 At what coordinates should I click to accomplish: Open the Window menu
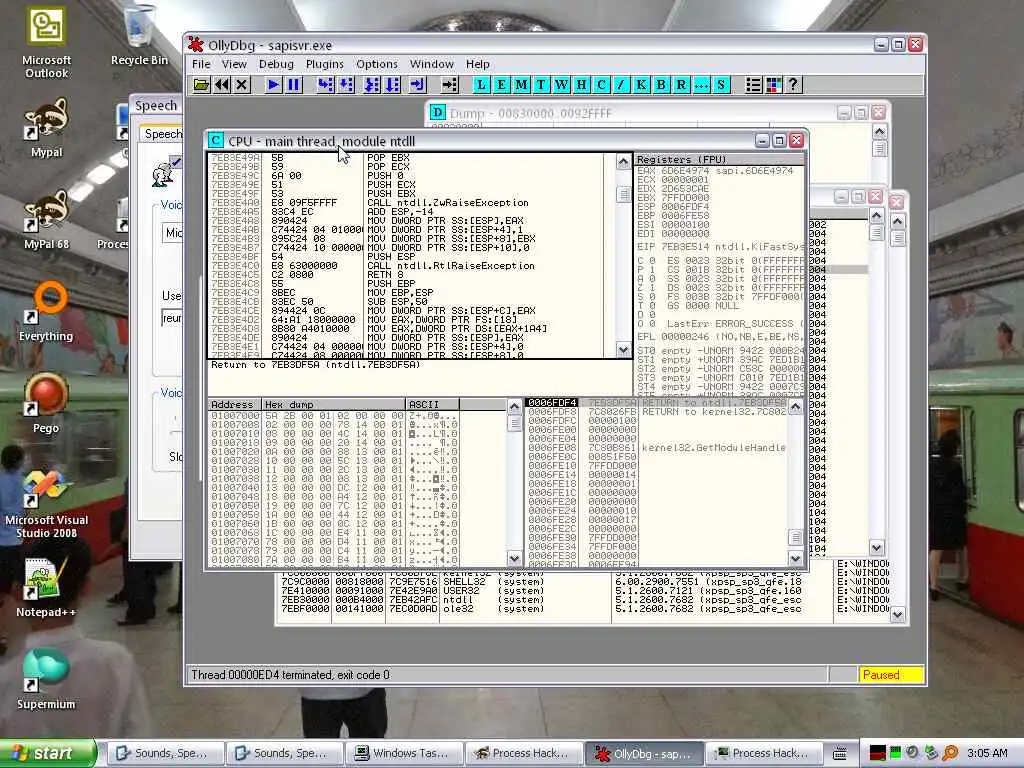click(x=432, y=64)
